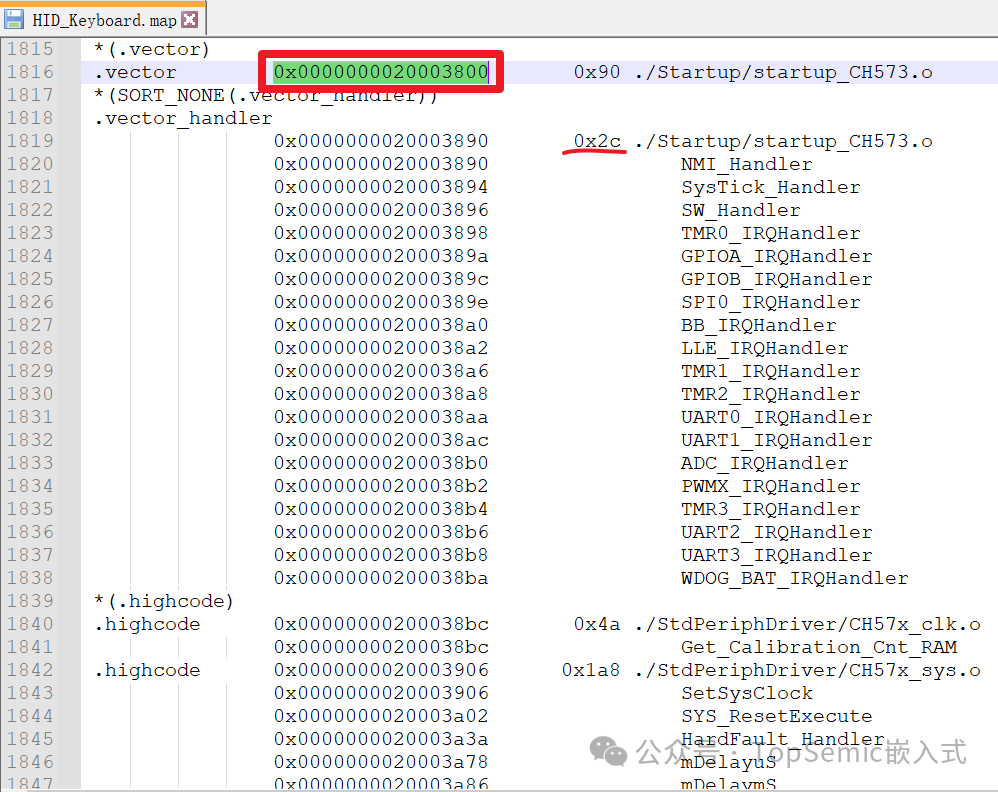Click the WDOG_BAT_IRQHandler entry

(x=794, y=578)
